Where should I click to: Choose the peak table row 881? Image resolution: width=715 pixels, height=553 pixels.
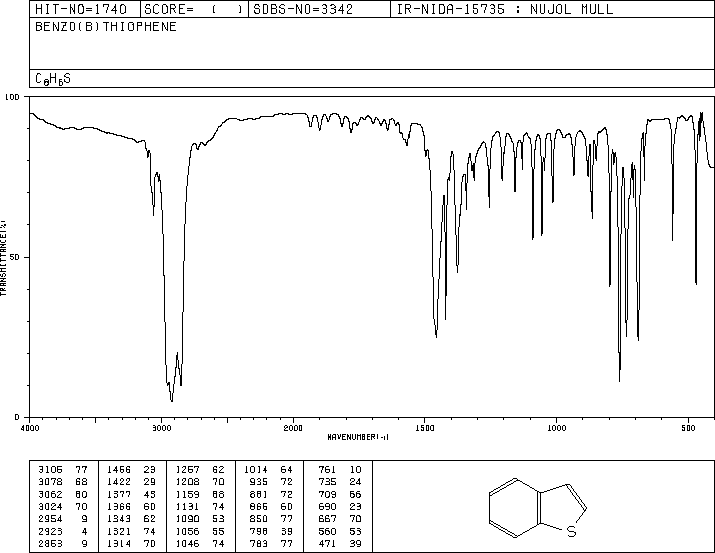coord(272,494)
